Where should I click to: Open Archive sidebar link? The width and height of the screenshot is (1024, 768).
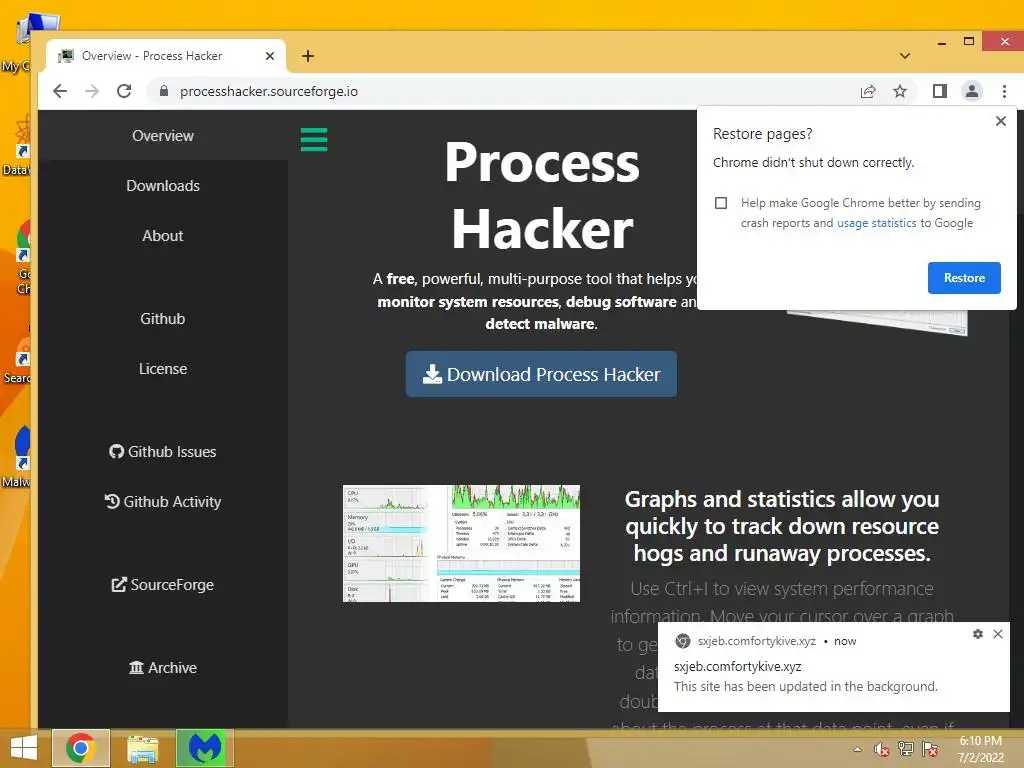click(x=163, y=667)
